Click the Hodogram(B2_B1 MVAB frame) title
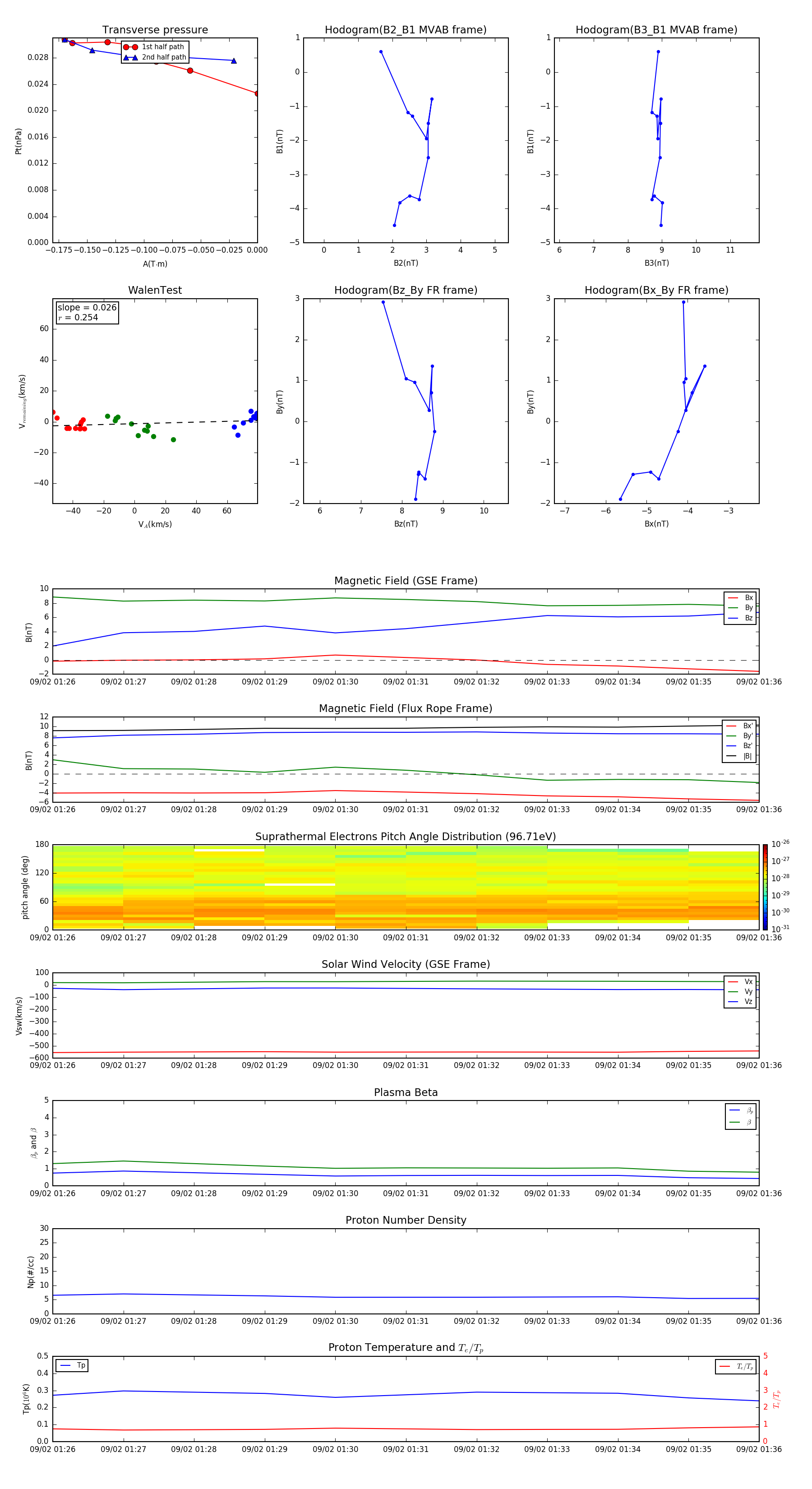Screen dimensions: 812x1489 point(406,30)
